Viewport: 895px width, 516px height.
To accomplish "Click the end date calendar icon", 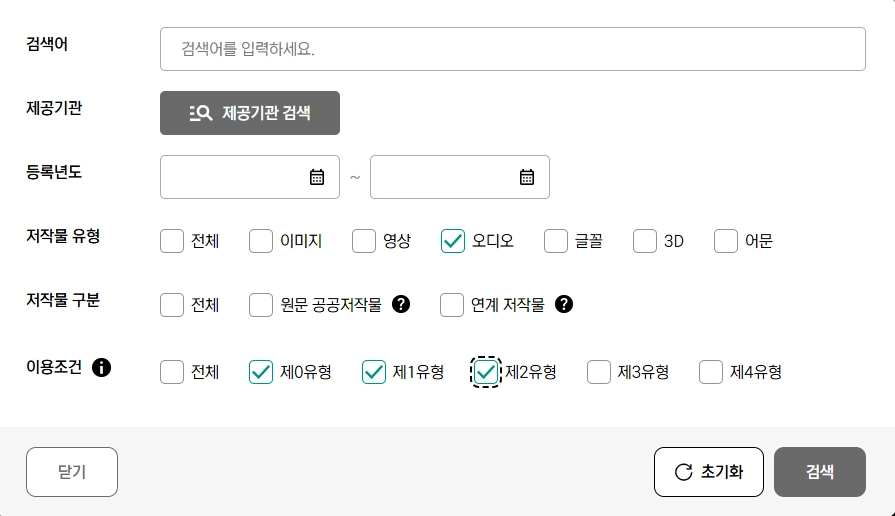I will click(527, 177).
